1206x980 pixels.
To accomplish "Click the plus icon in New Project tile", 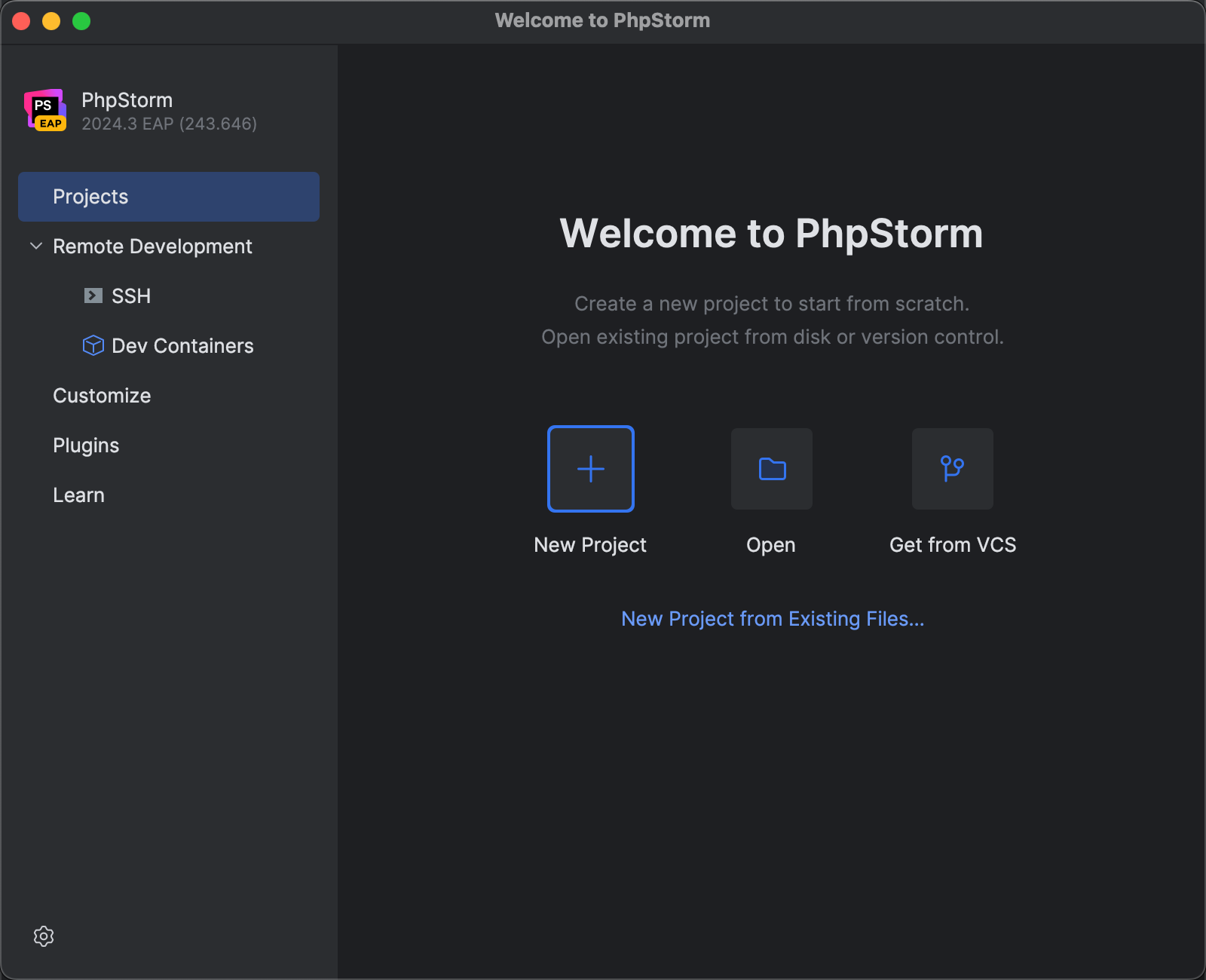I will tap(590, 468).
